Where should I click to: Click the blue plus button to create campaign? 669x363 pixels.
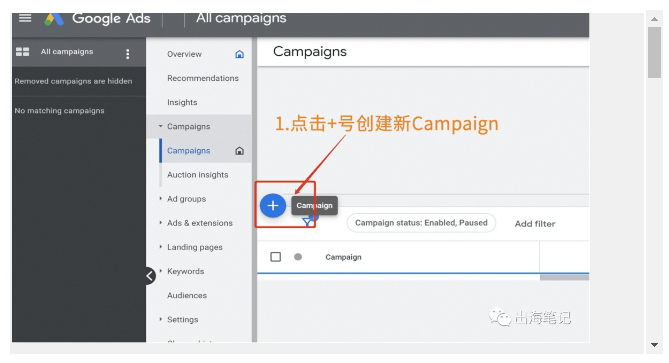click(273, 206)
